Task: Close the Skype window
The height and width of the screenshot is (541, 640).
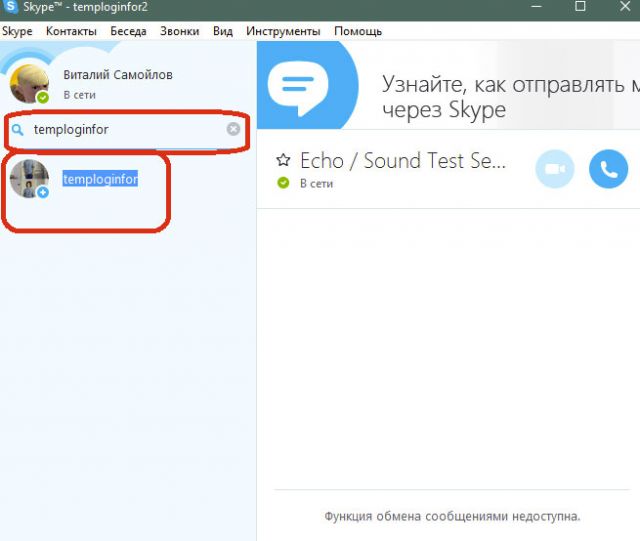Action: coord(625,7)
